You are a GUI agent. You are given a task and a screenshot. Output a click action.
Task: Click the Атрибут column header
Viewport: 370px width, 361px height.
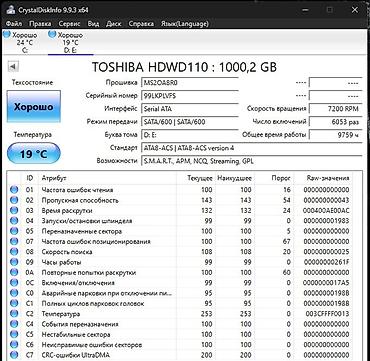coord(107,178)
